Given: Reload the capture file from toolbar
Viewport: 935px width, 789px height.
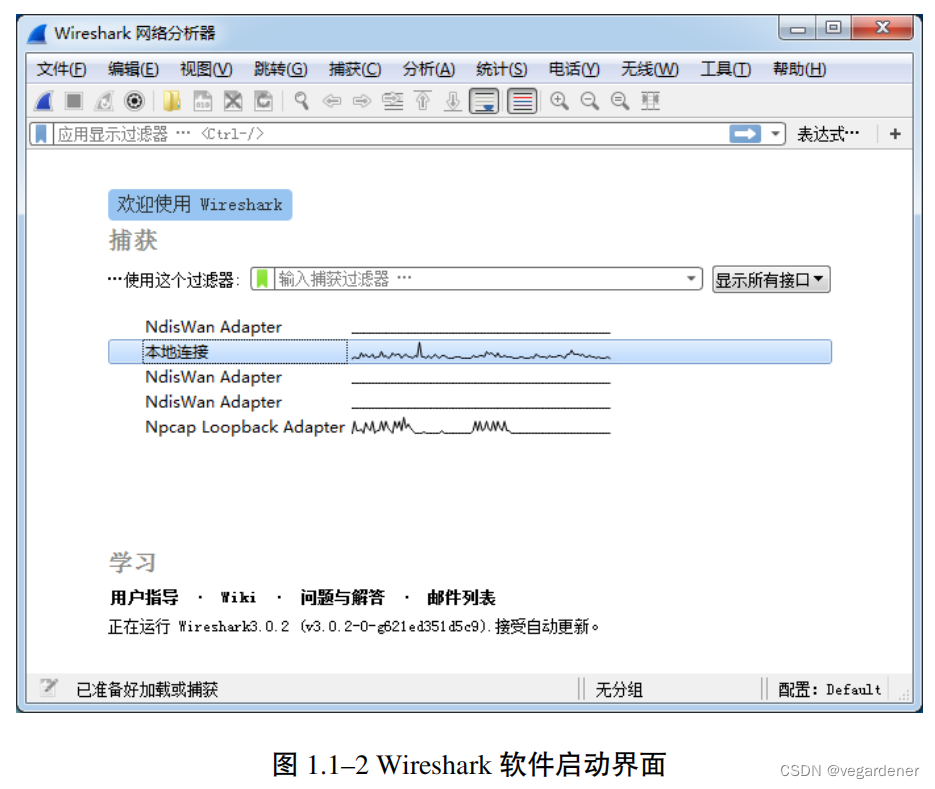Looking at the screenshot, I should coord(263,101).
